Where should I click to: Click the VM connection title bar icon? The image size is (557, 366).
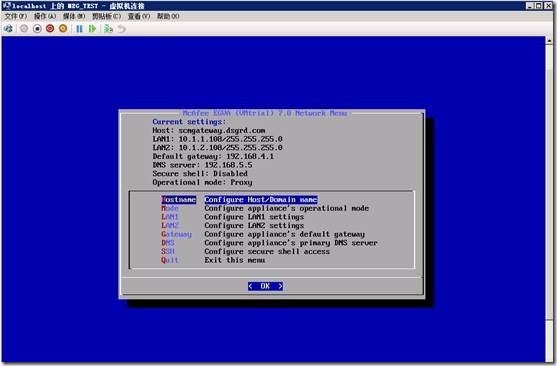click(x=7, y=6)
